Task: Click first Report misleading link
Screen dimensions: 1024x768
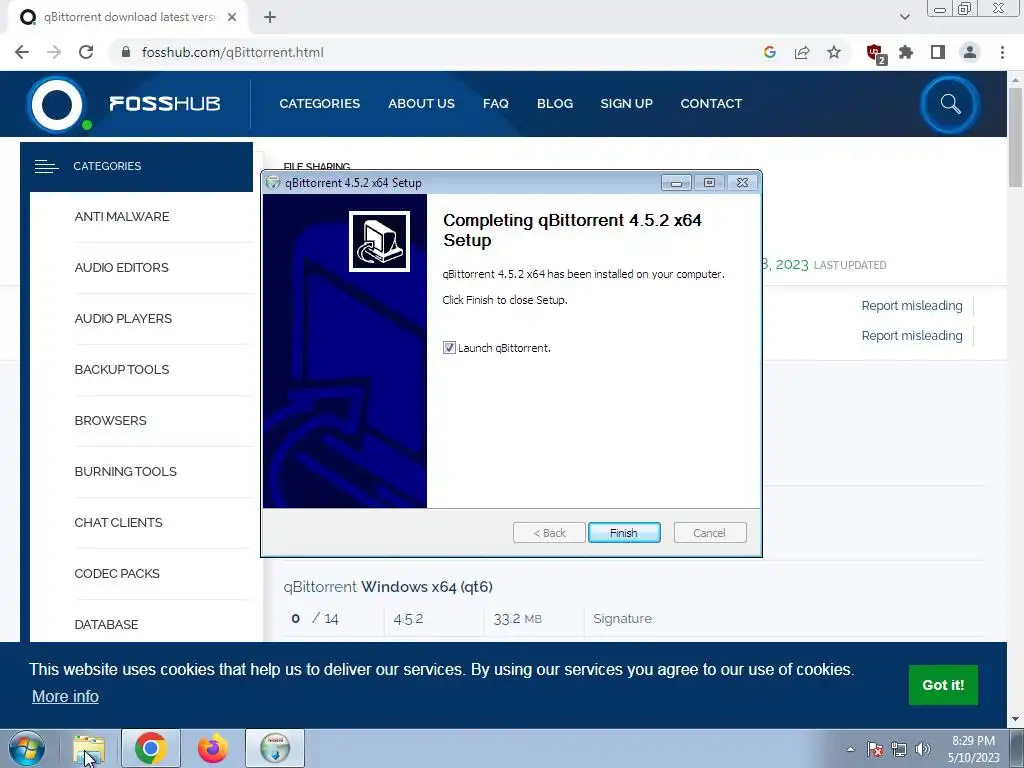Action: pyautogui.click(x=912, y=306)
